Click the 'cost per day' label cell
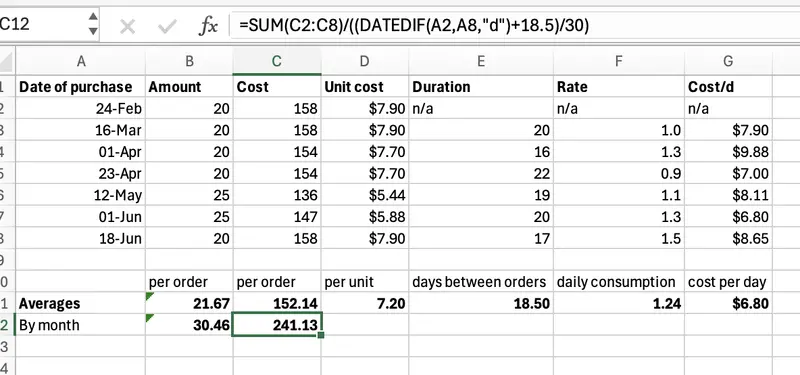The height and width of the screenshot is (375, 800). [x=728, y=282]
